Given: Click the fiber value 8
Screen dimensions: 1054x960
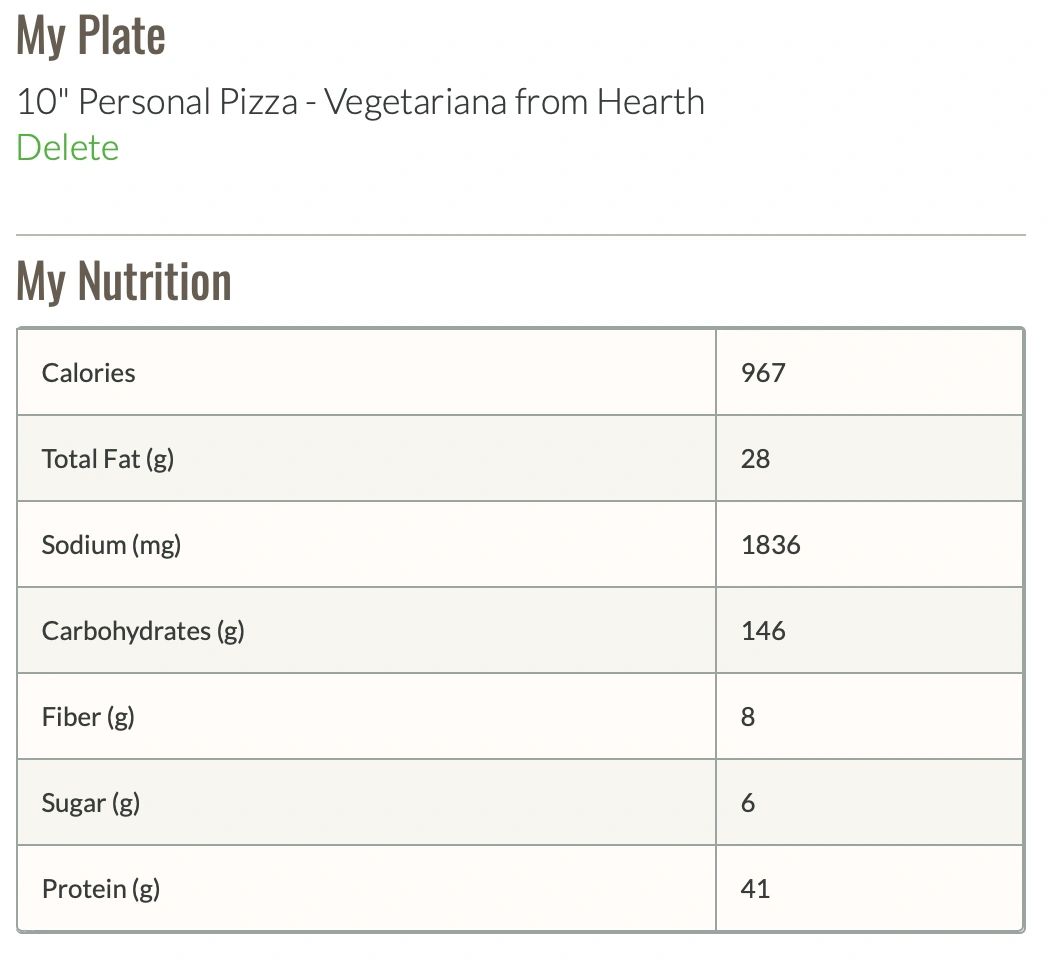Looking at the screenshot, I should (x=748, y=717).
